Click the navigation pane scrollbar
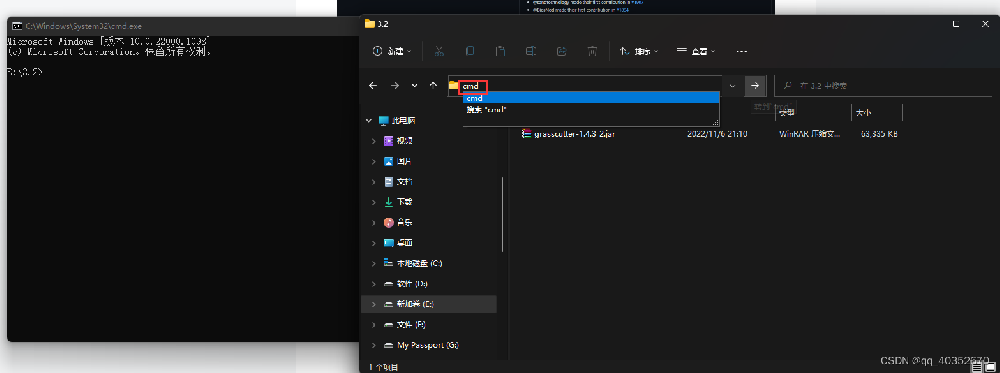 coord(503,214)
